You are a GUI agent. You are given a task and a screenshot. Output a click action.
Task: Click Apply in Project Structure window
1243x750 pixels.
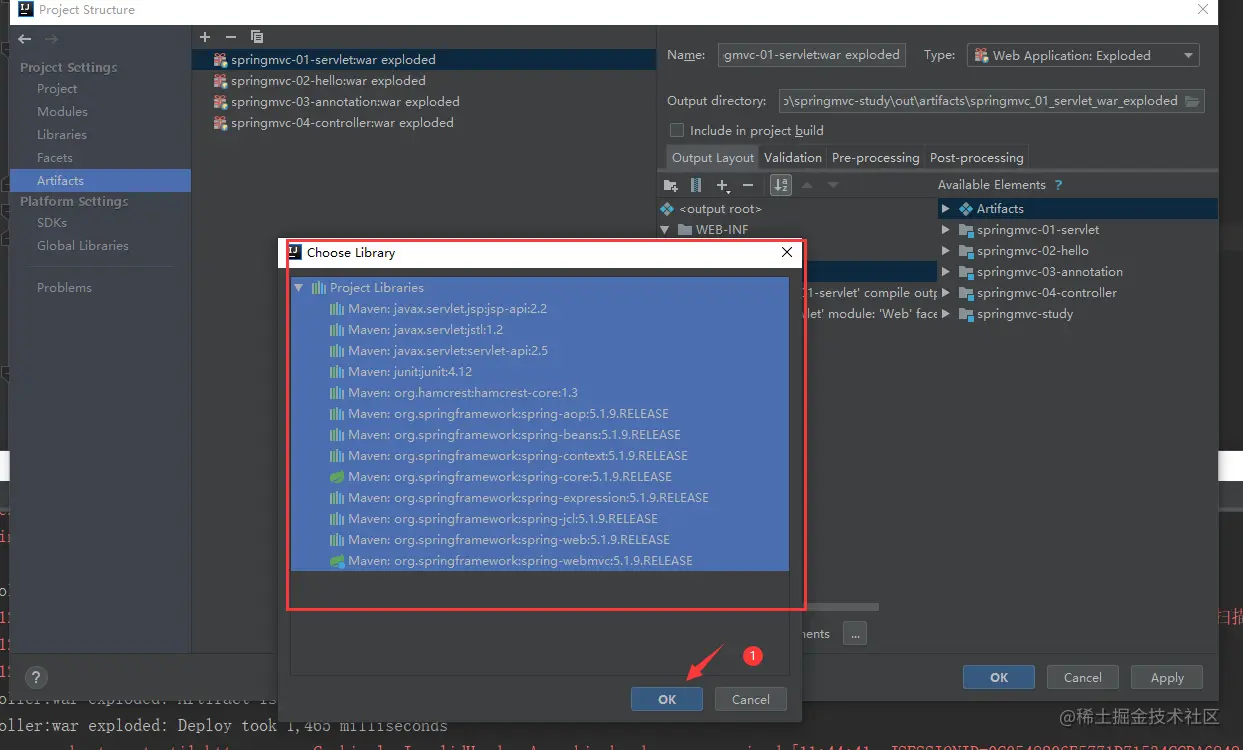(x=1167, y=677)
